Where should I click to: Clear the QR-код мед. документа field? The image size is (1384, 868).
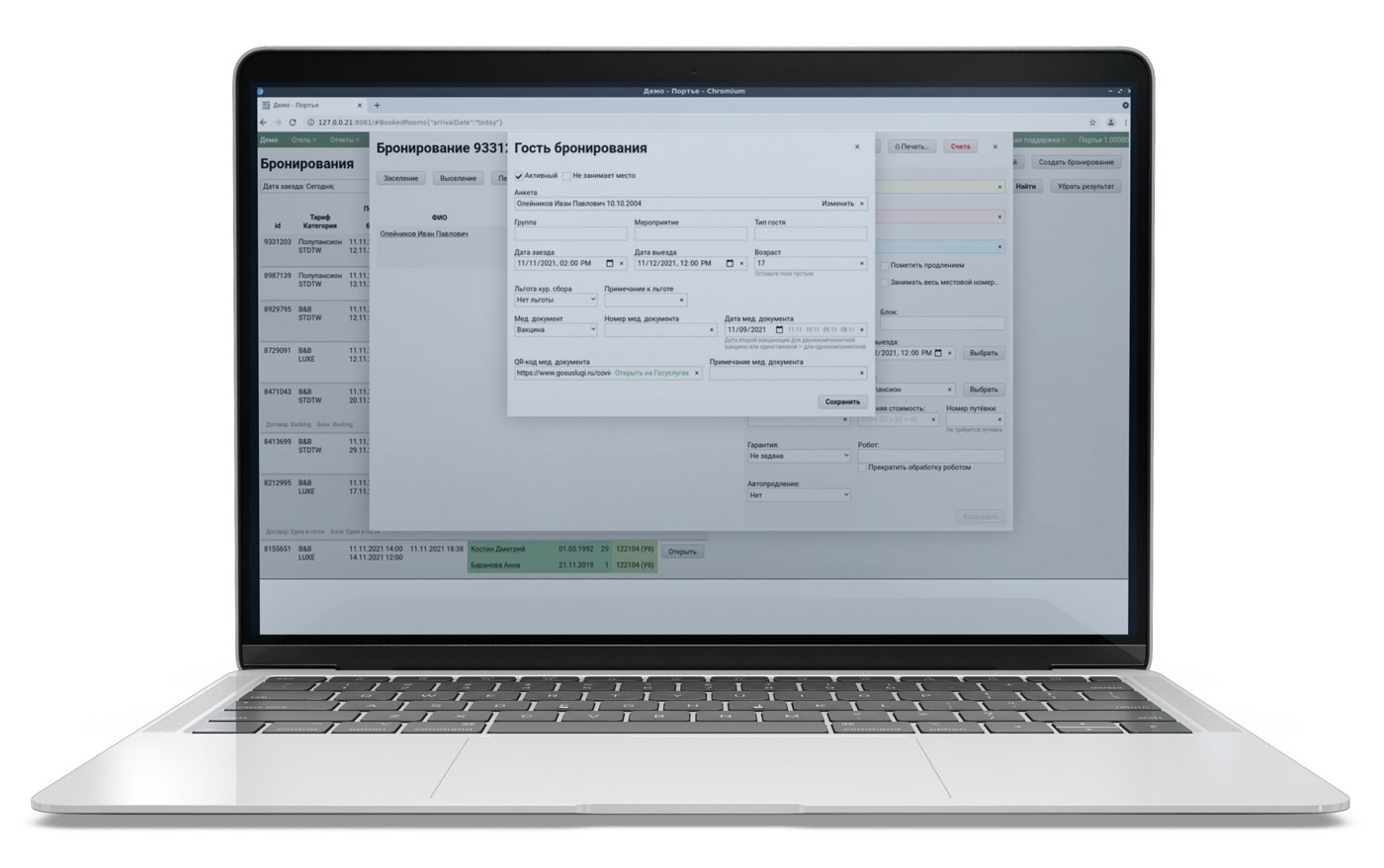click(697, 374)
